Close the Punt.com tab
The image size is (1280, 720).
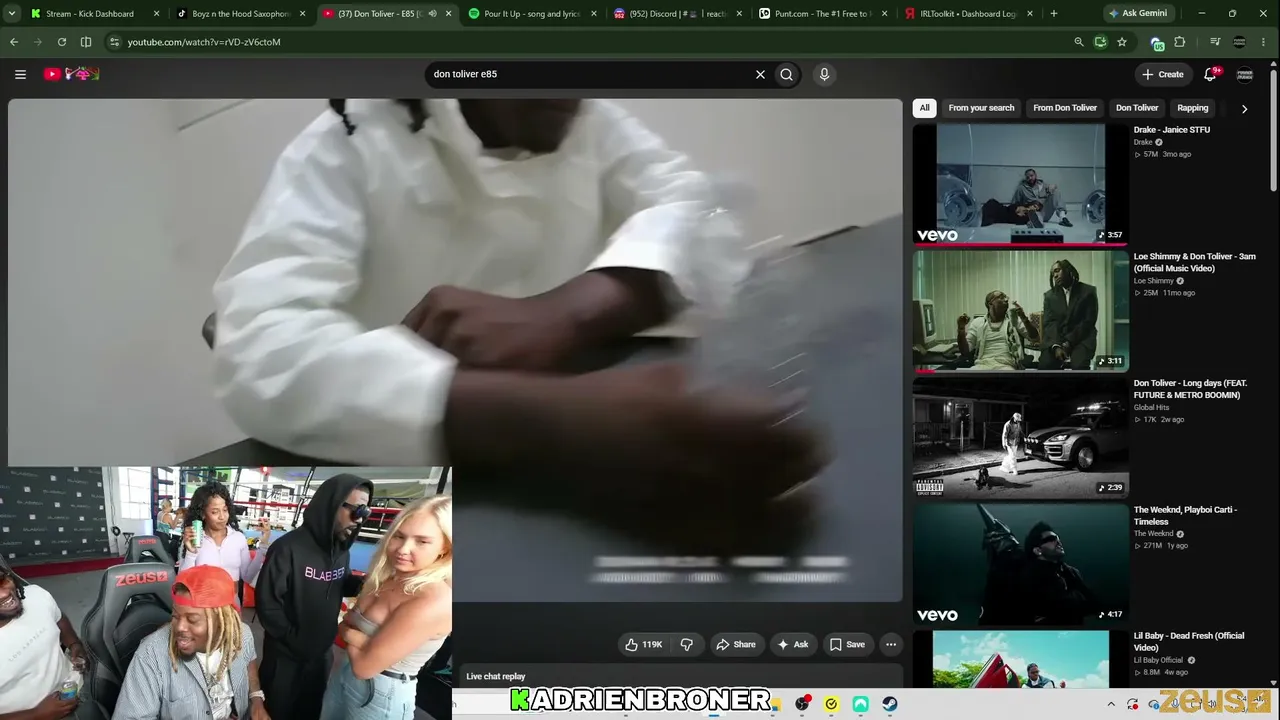(x=884, y=14)
